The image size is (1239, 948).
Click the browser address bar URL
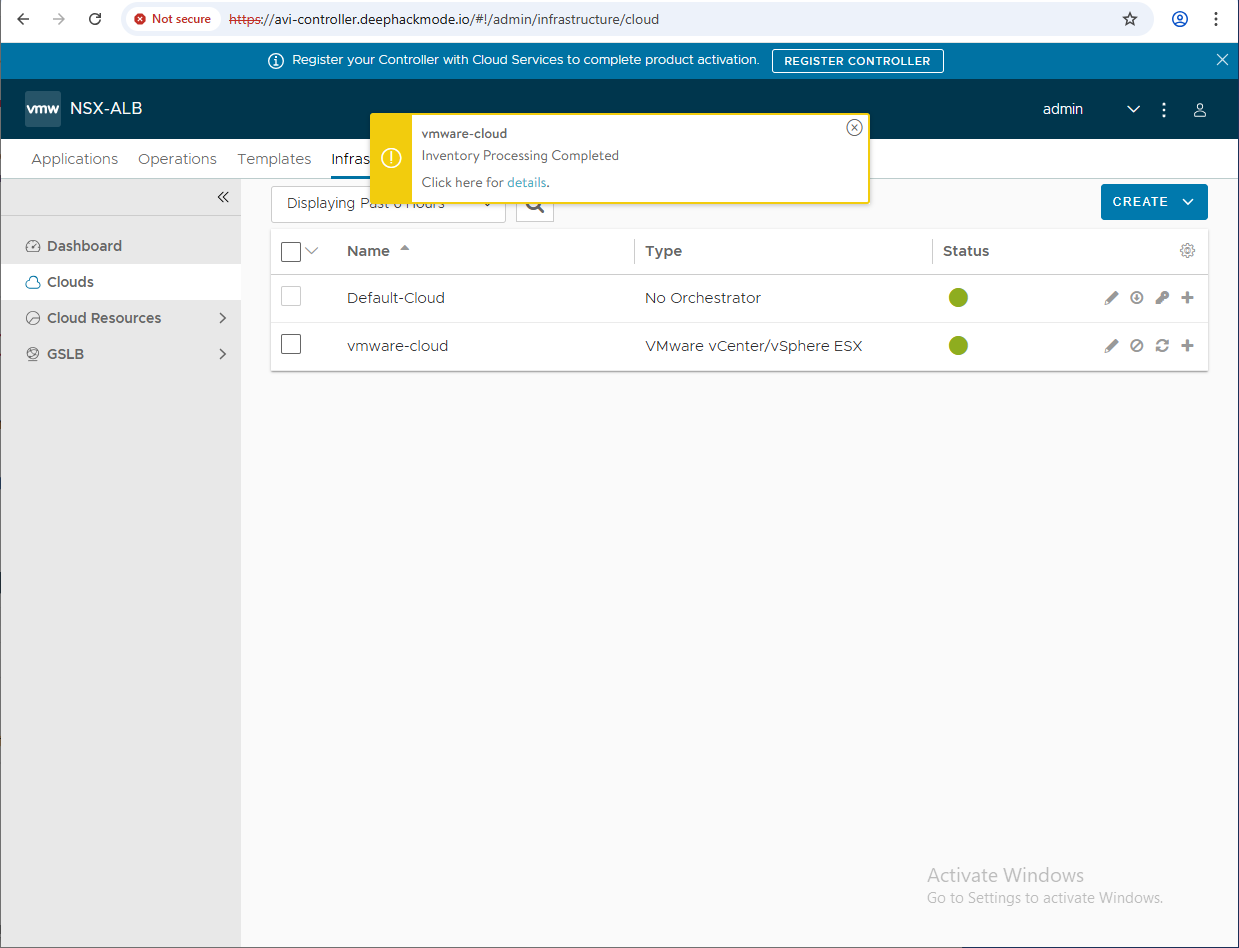pyautogui.click(x=444, y=19)
